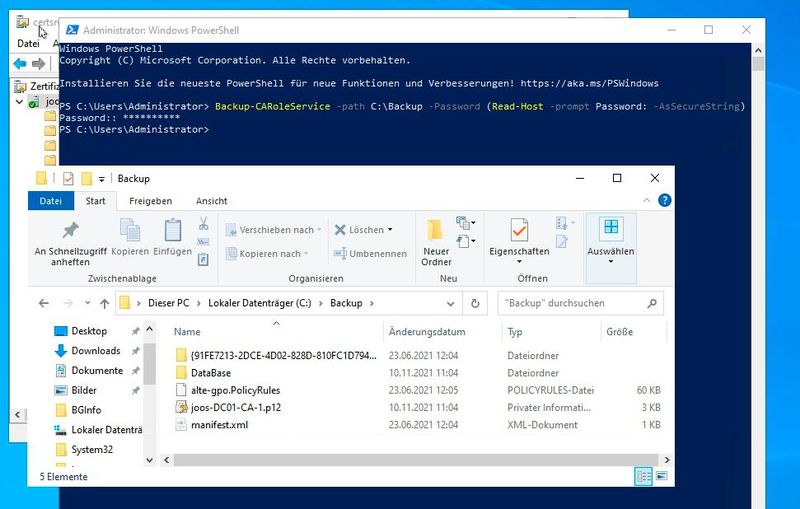This screenshot has width=800, height=509.
Task: Click the paste shortcut icon in Zwischenablage
Action: (x=203, y=260)
